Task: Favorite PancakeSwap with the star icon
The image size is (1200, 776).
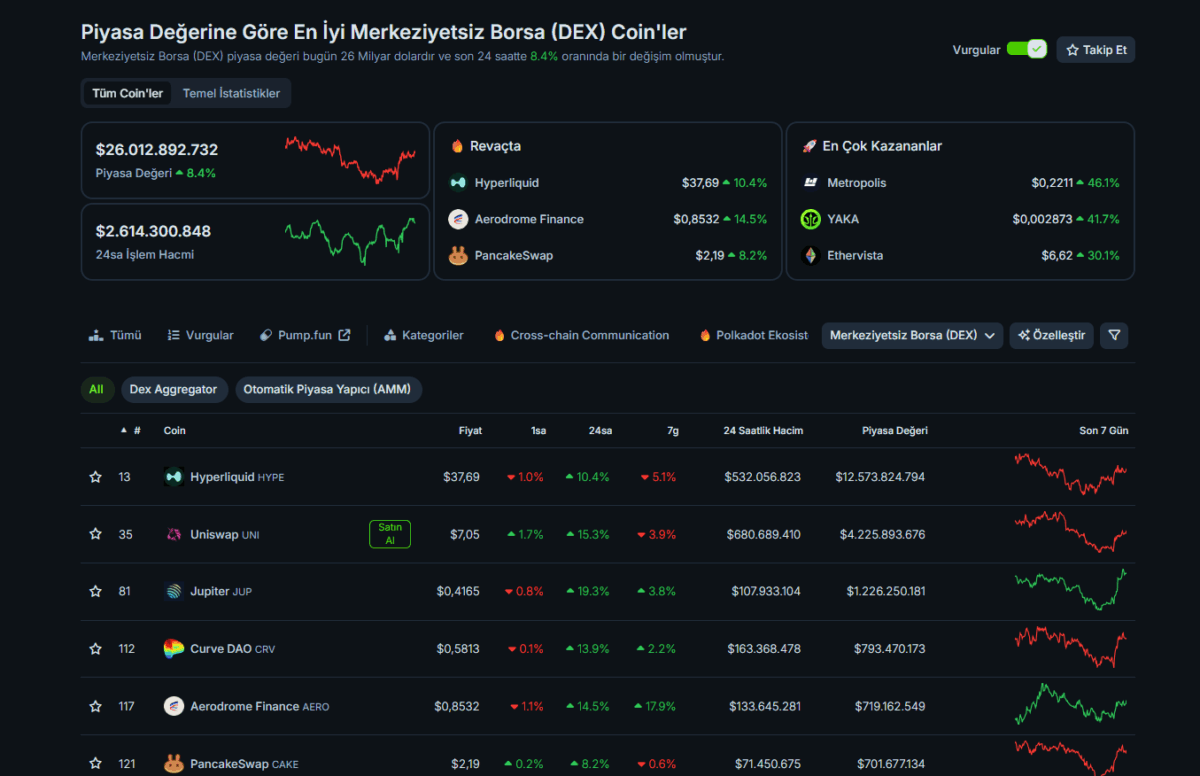Action: (x=96, y=763)
